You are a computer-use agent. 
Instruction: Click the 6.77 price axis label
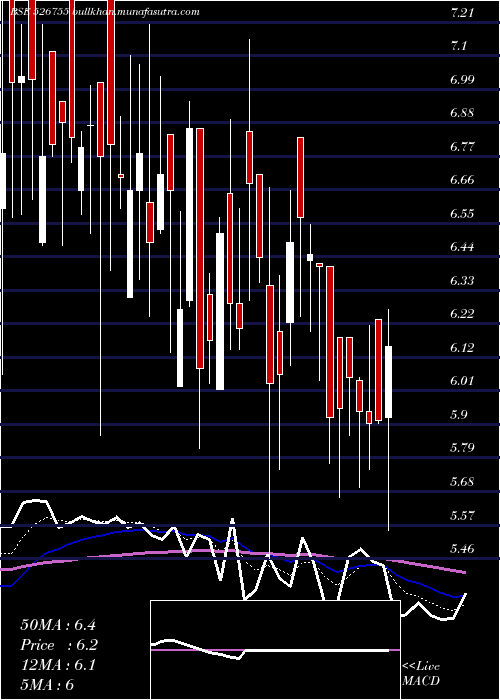462,146
